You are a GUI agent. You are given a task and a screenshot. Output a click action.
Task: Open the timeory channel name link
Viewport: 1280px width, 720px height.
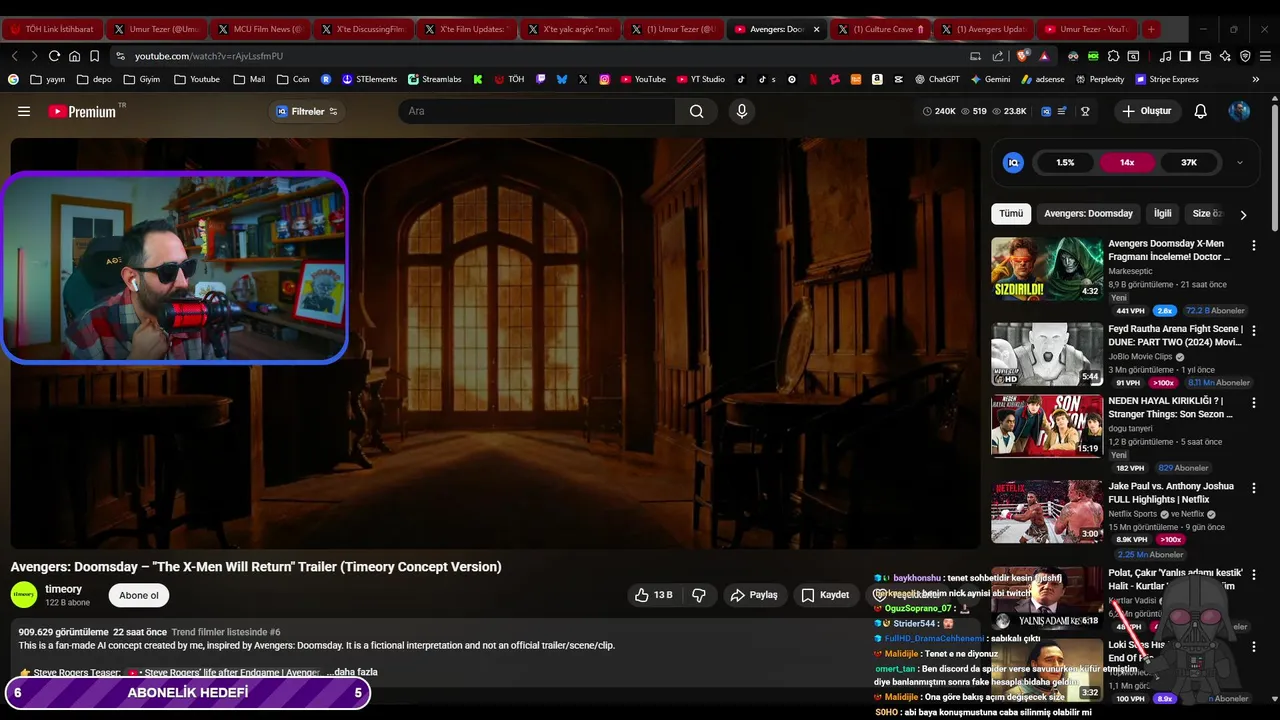coord(64,589)
